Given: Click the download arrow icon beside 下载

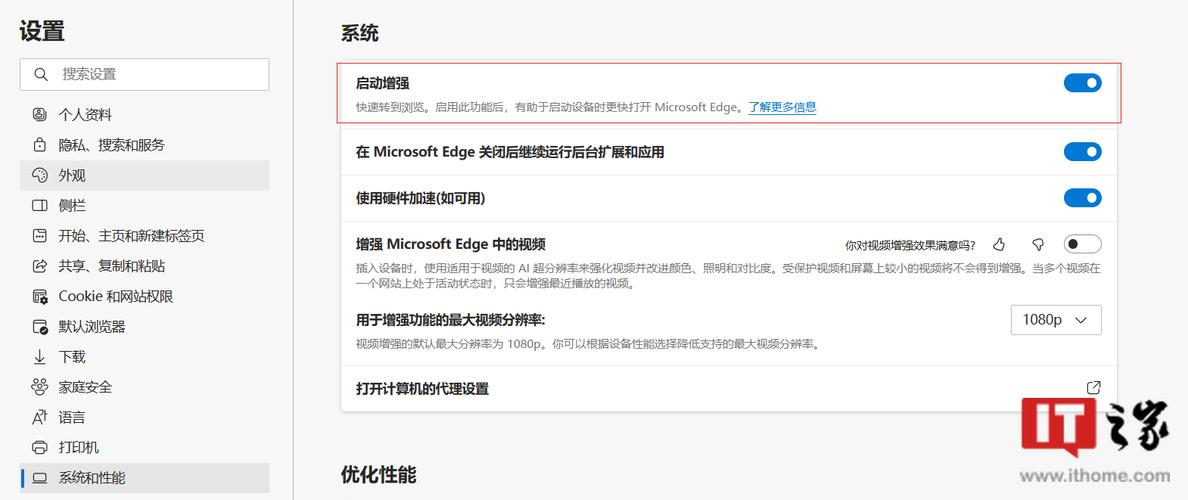Looking at the screenshot, I should tap(39, 358).
